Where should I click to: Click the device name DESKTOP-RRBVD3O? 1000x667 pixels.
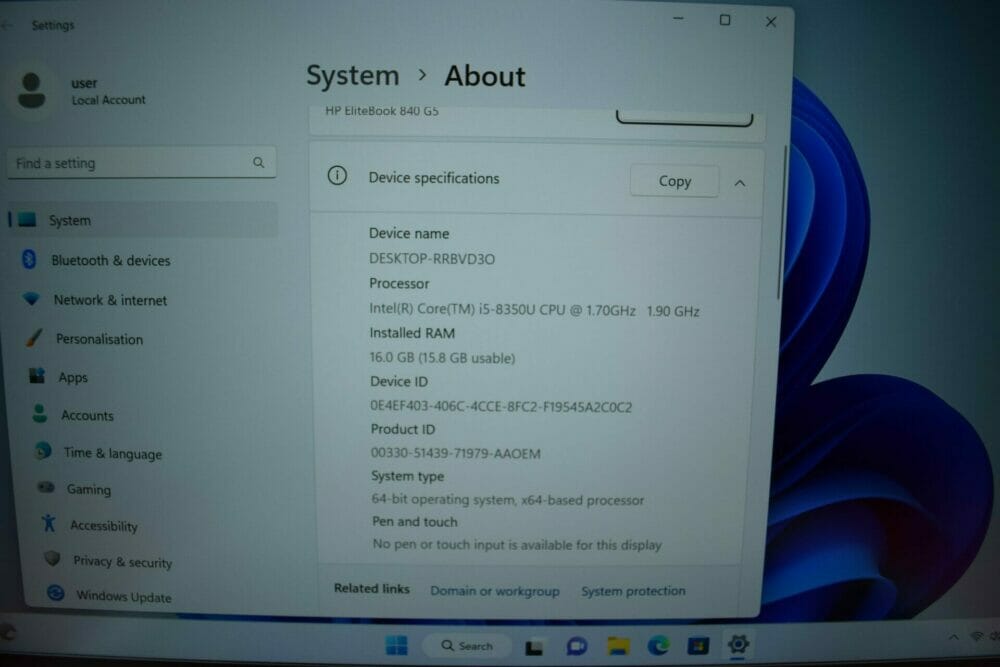432,258
